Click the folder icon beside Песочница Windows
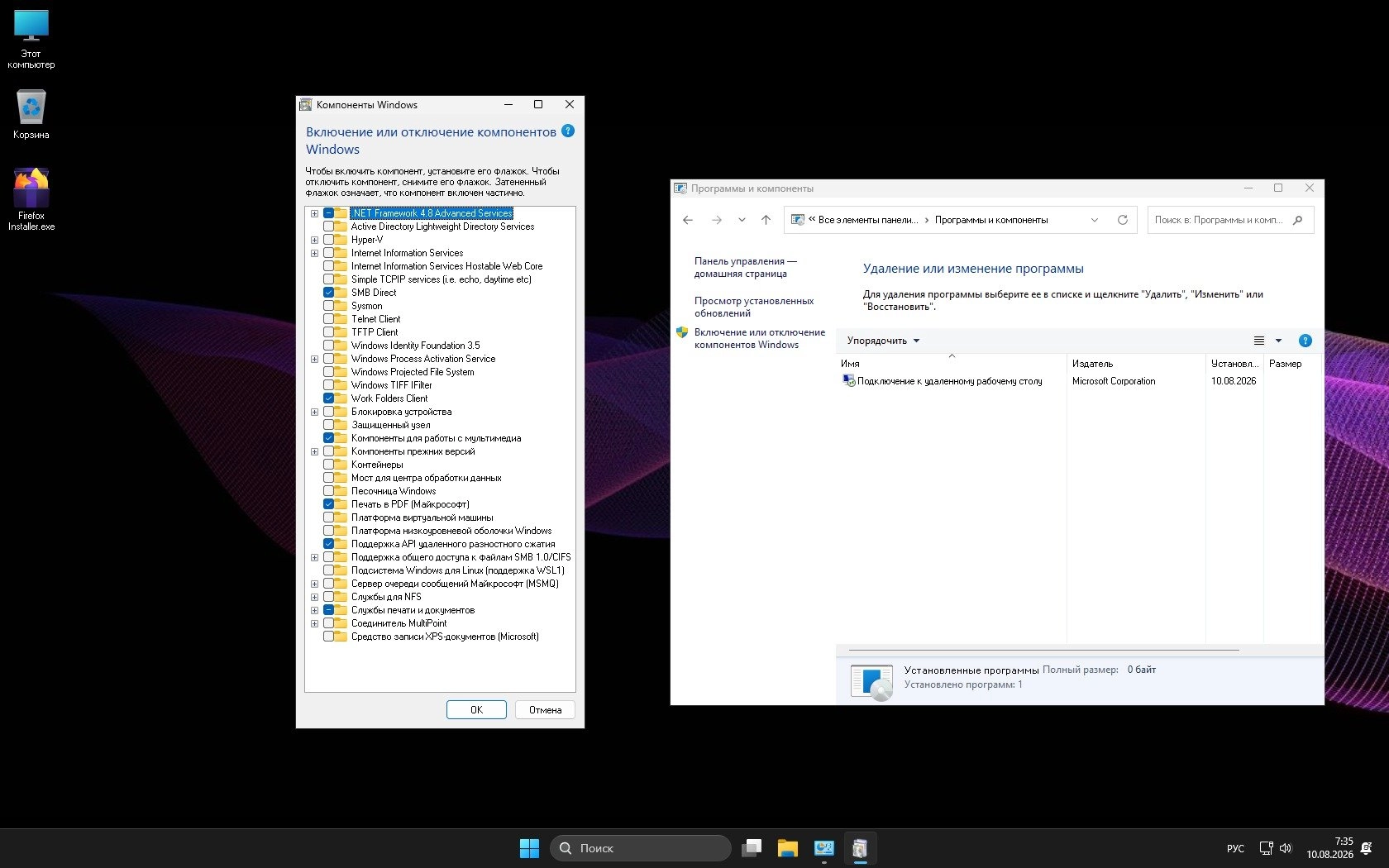1389x868 pixels. click(x=341, y=491)
